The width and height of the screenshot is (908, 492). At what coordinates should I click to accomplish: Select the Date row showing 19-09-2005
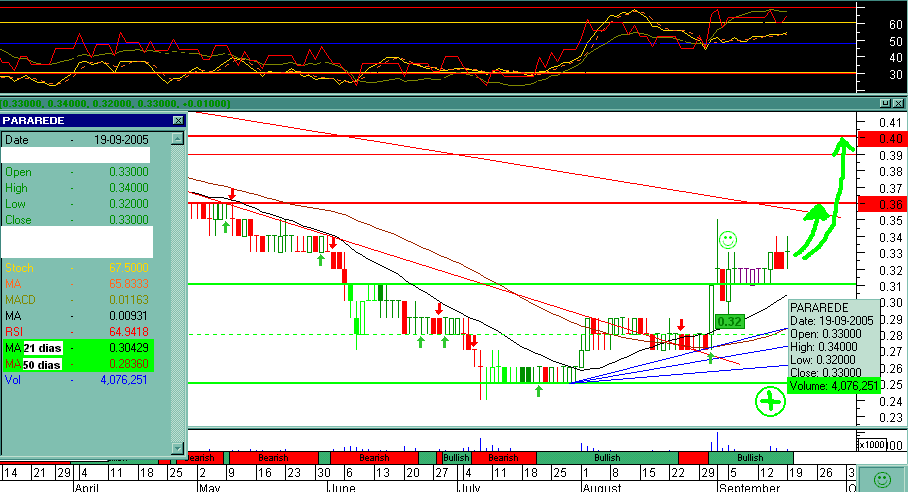(x=76, y=139)
